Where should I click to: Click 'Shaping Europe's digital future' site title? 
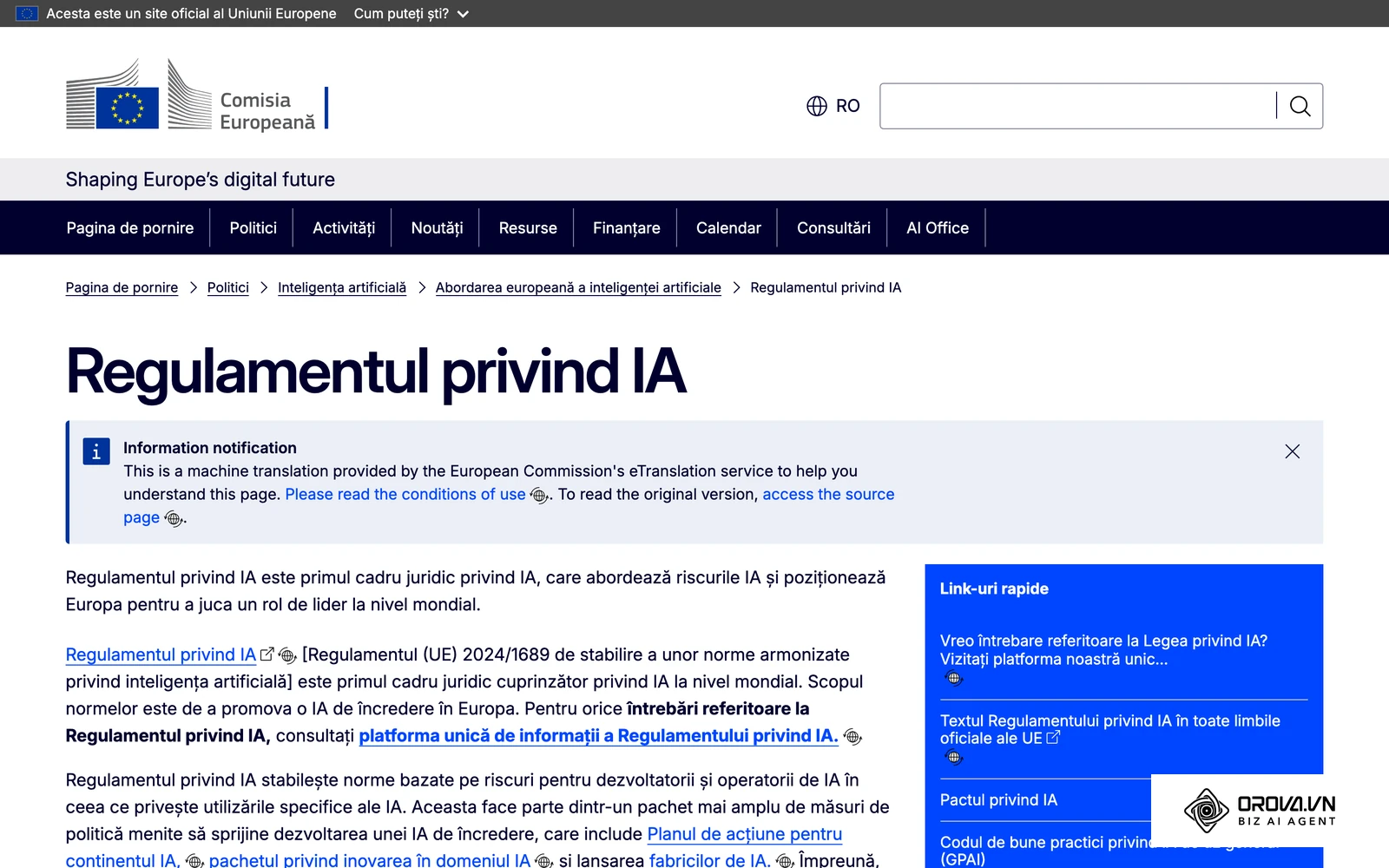click(x=201, y=180)
